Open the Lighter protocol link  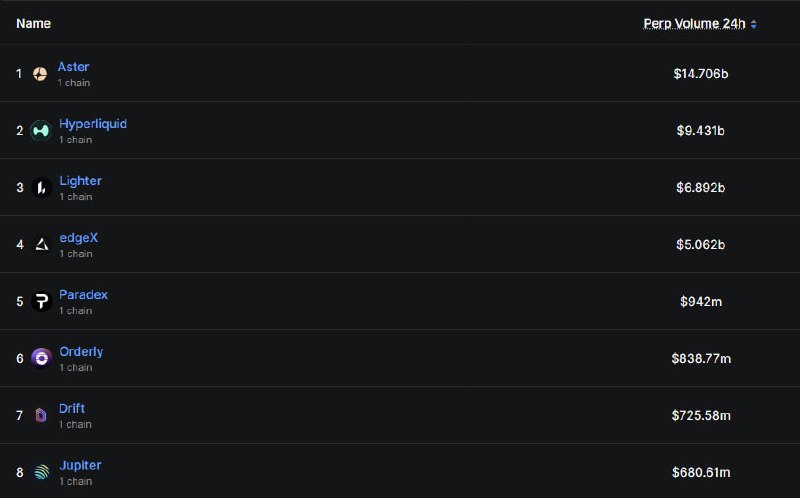pos(80,181)
